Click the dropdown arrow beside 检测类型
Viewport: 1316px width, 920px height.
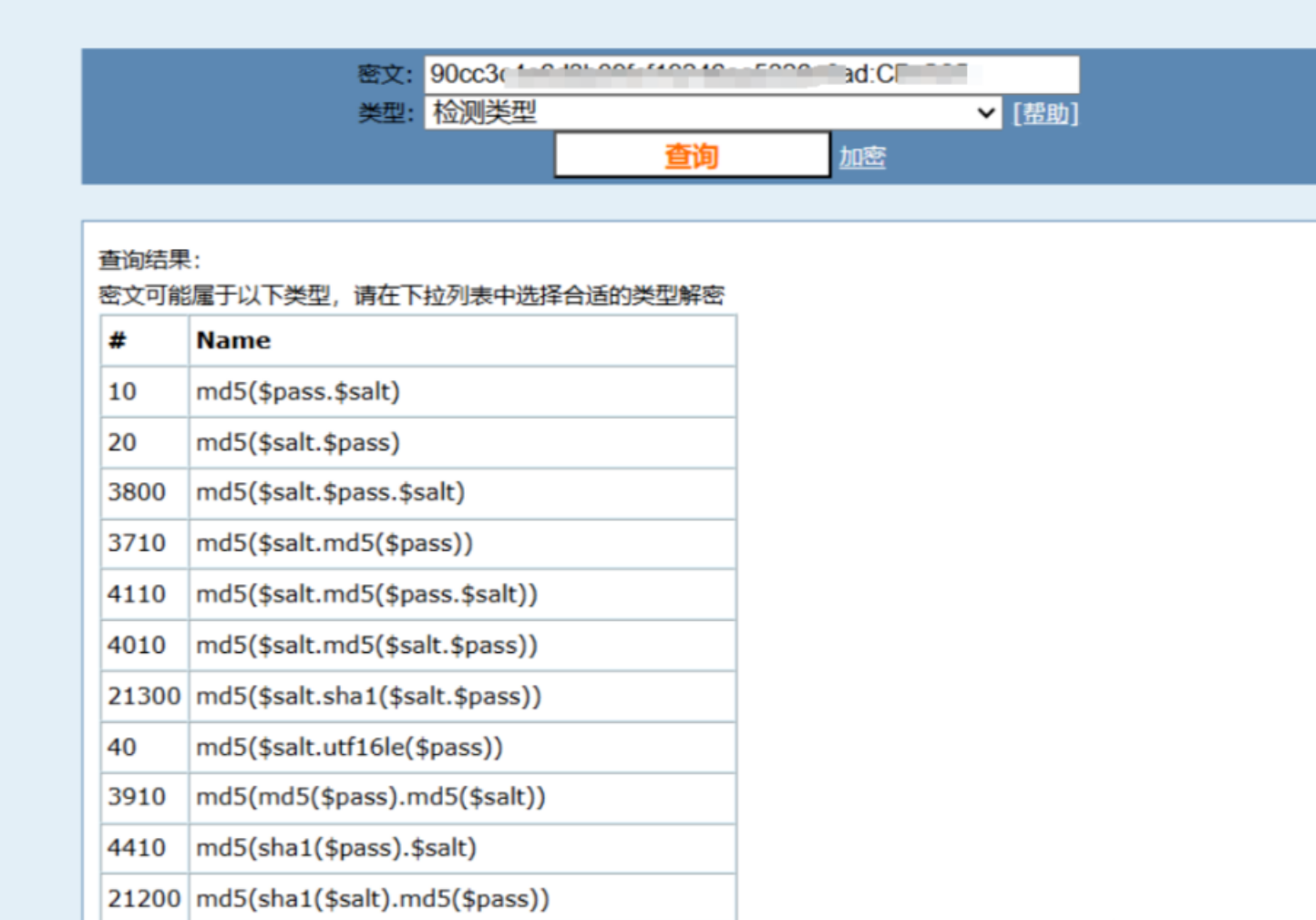(x=985, y=113)
